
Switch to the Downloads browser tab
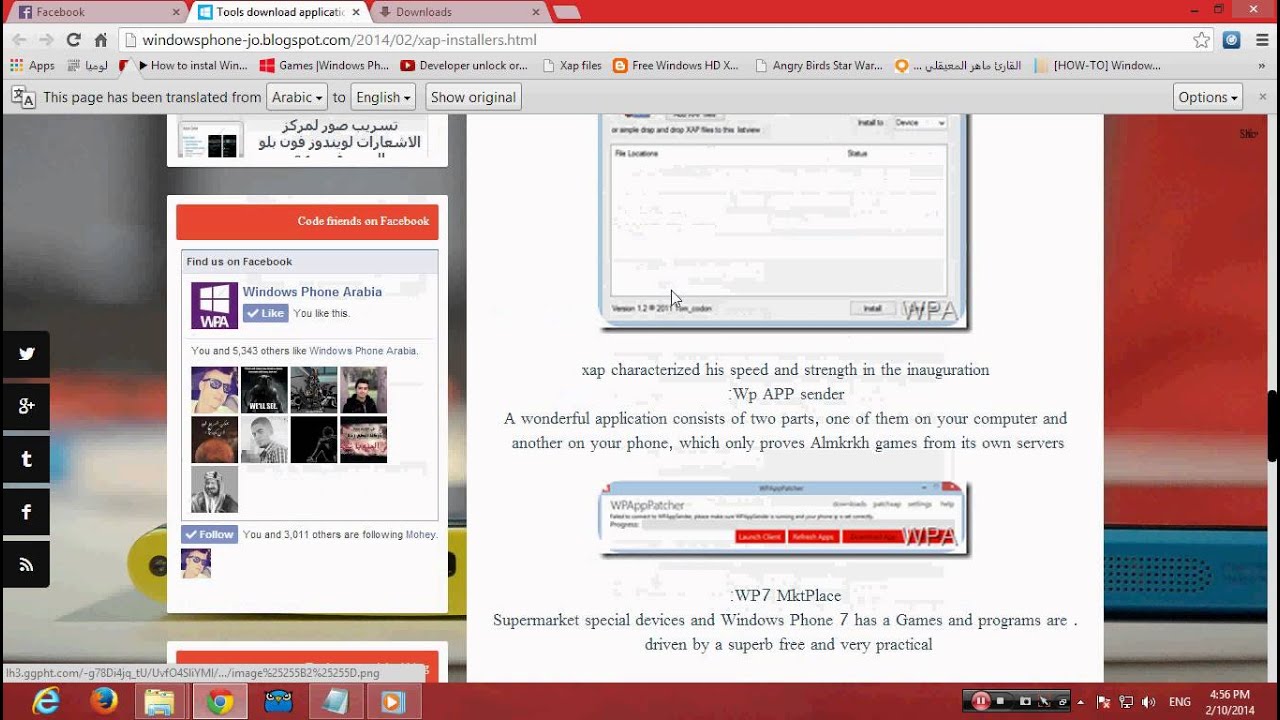pos(458,12)
